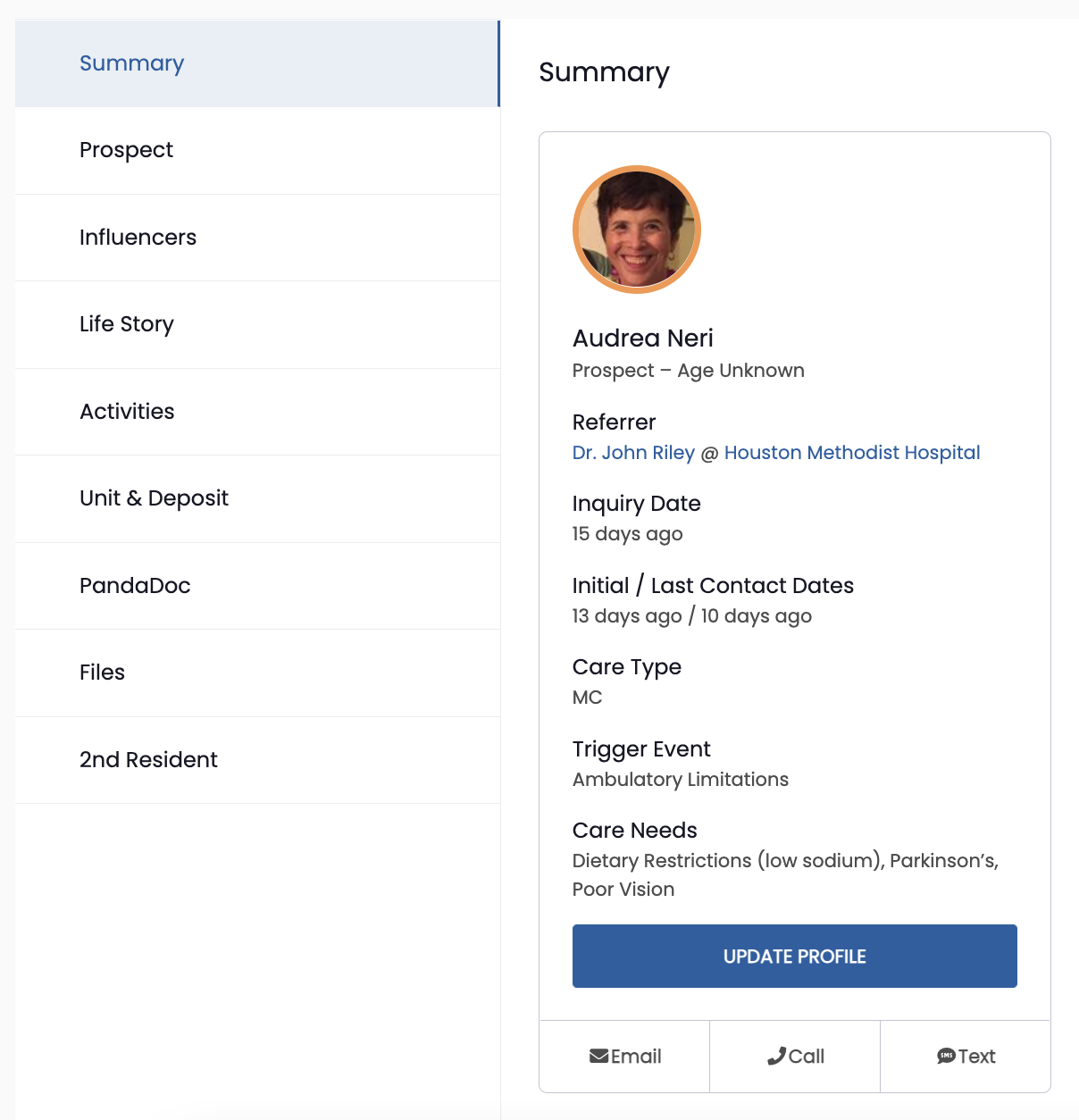Open the Life Story tab
This screenshot has width=1079, height=1120.
click(x=257, y=324)
